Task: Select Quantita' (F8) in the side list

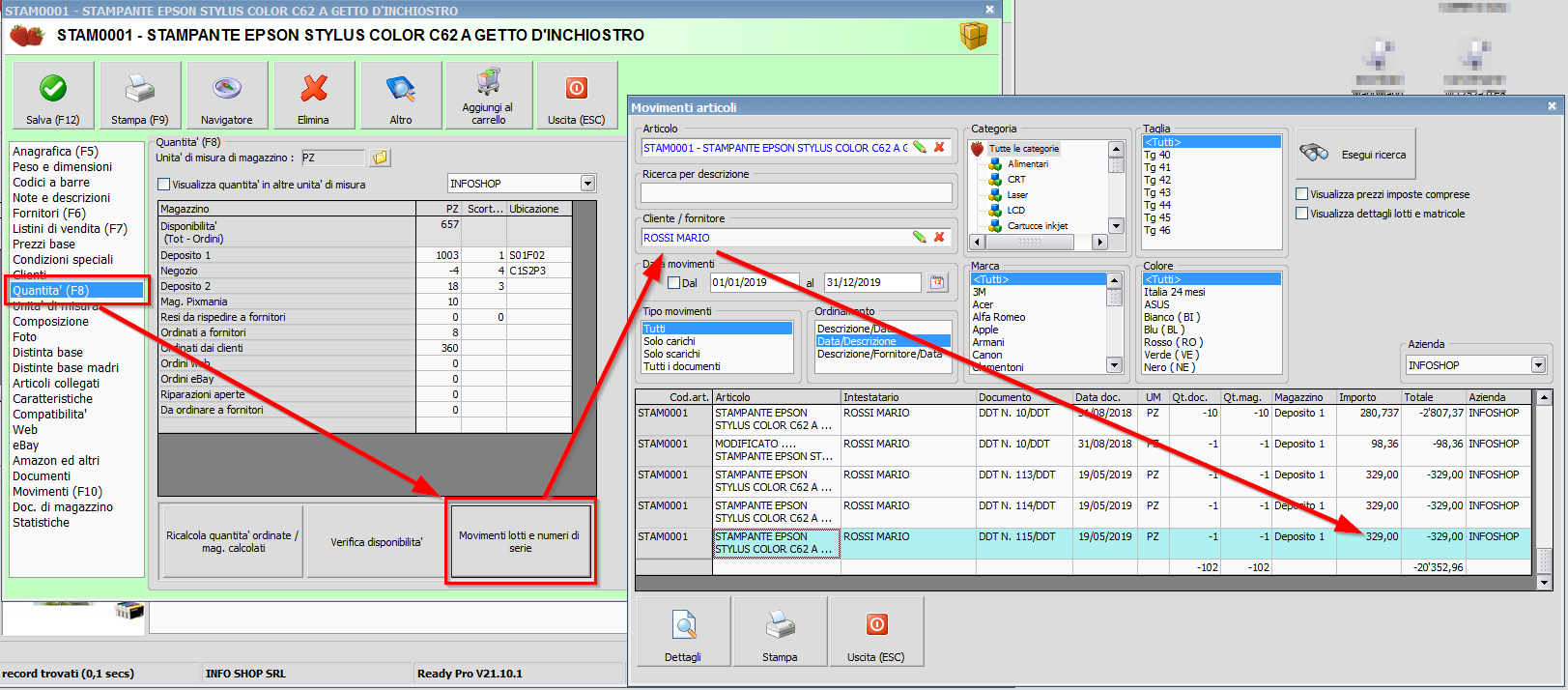Action: click(x=77, y=291)
